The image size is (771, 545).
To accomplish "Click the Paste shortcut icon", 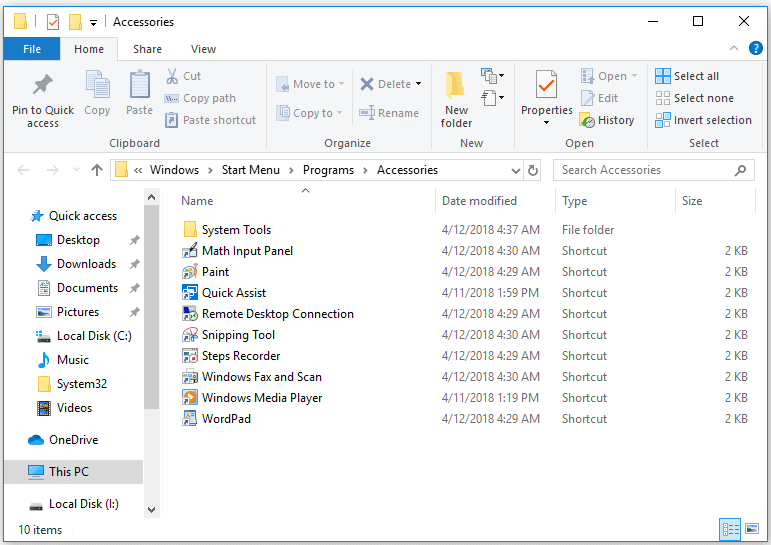I will pyautogui.click(x=171, y=120).
